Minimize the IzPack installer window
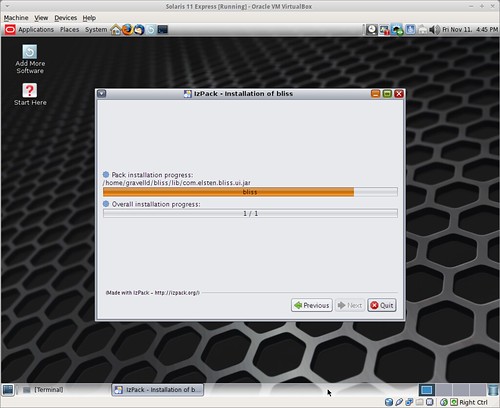 (376, 94)
